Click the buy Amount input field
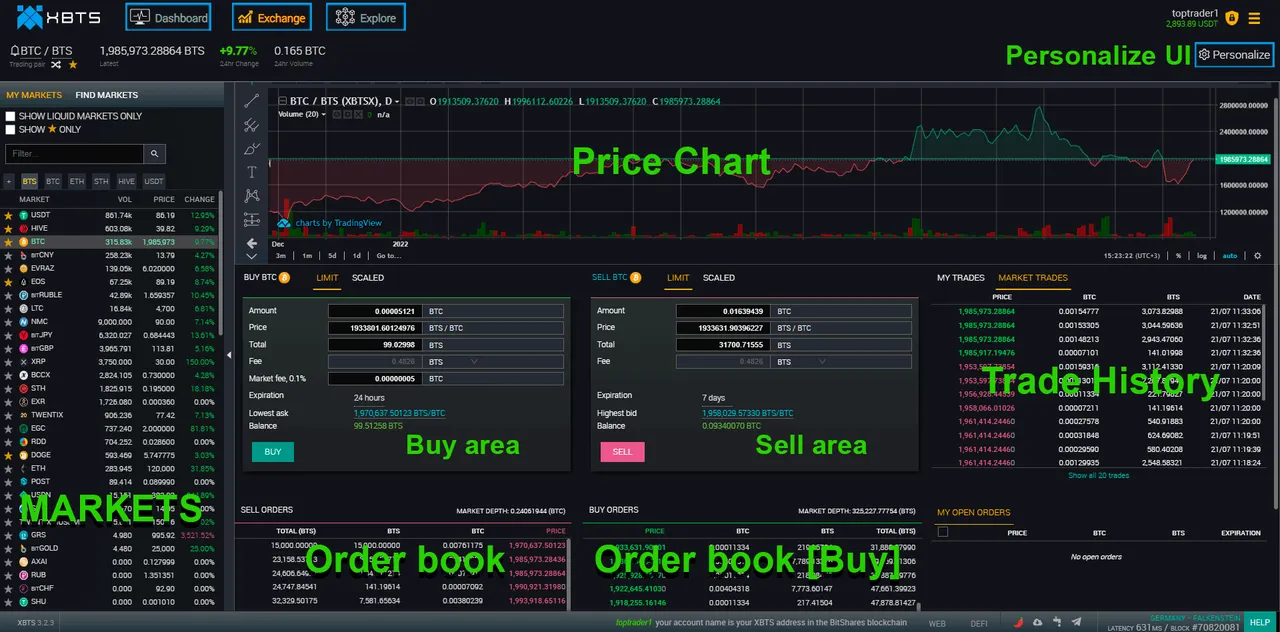1280x632 pixels. (x=375, y=311)
